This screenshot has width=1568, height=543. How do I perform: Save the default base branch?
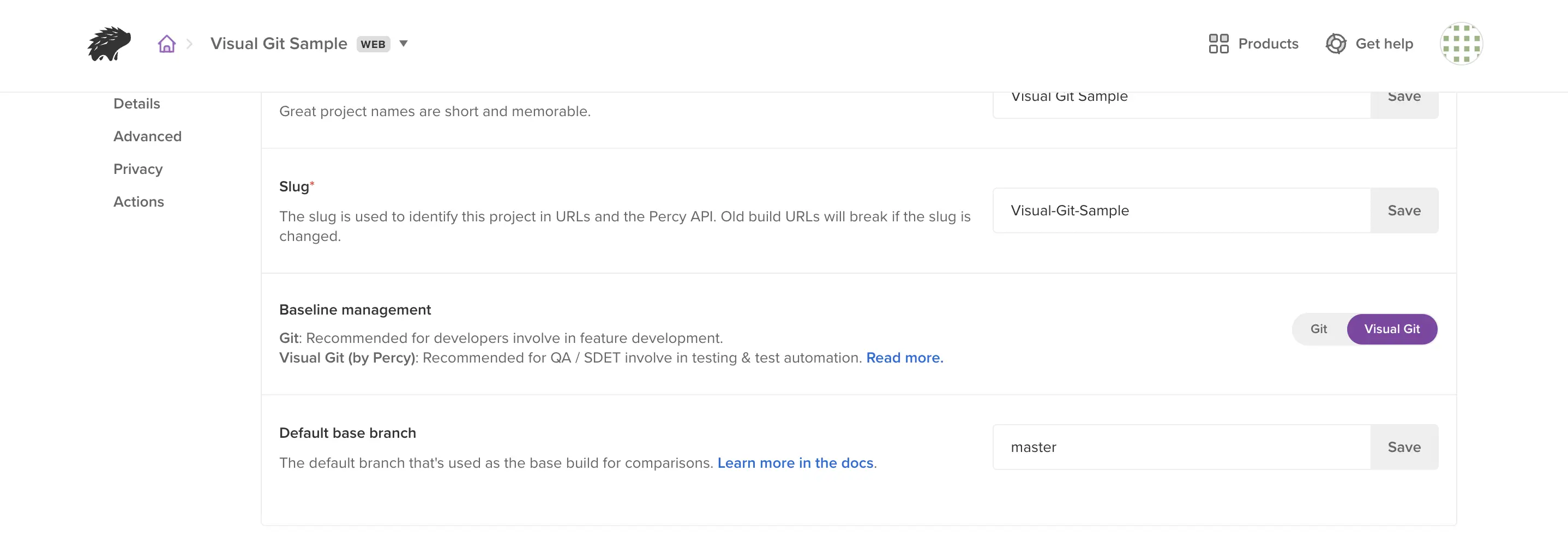click(x=1404, y=448)
